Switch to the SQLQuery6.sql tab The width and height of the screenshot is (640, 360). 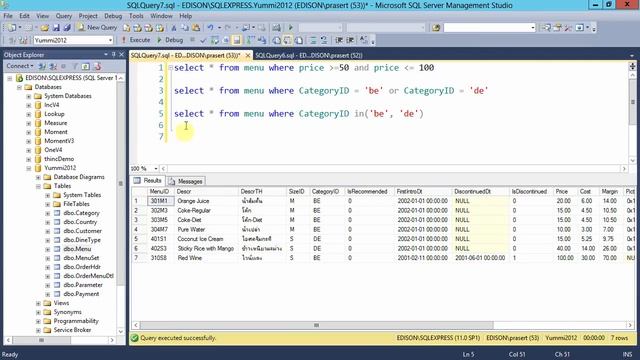tap(309, 56)
